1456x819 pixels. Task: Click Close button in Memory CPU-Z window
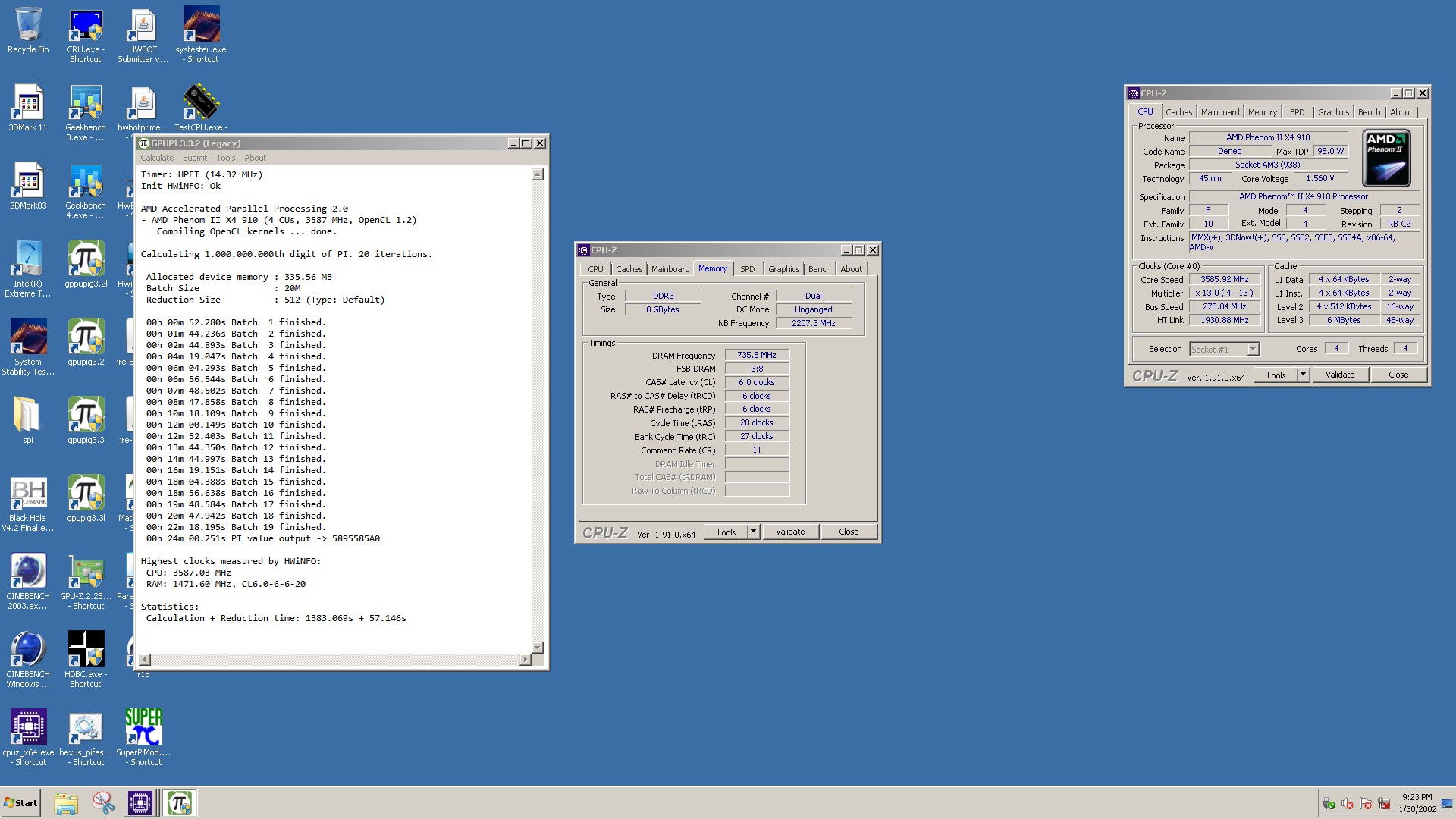(849, 532)
